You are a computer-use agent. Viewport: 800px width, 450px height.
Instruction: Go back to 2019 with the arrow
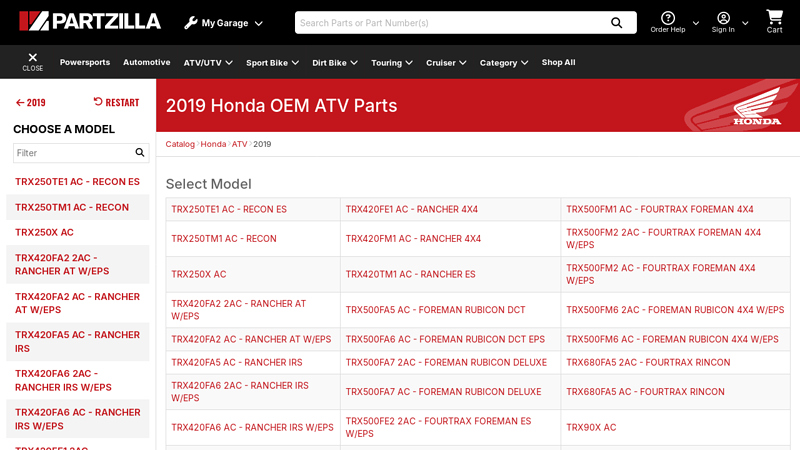31,103
